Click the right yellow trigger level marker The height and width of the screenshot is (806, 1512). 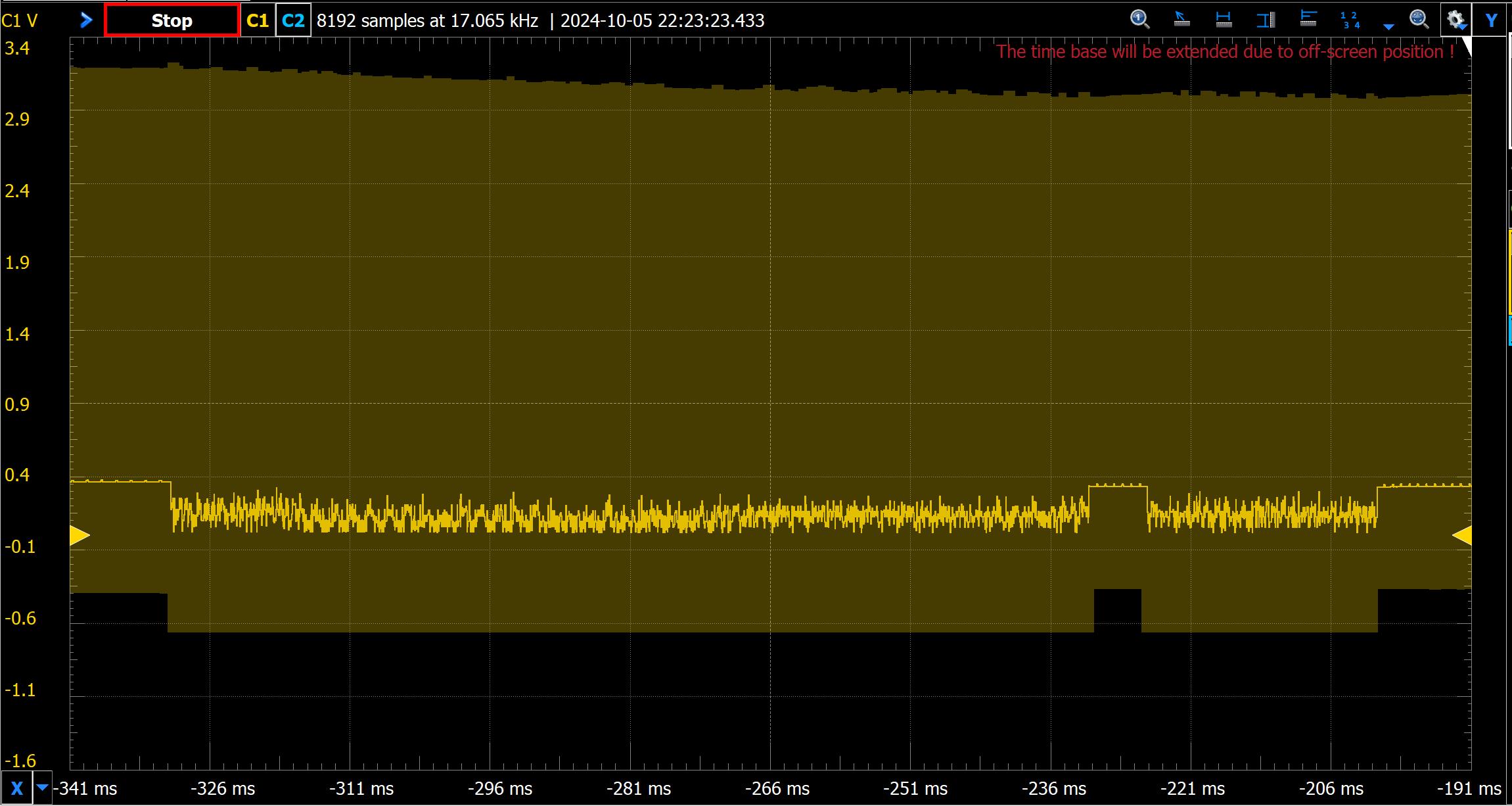(x=1461, y=536)
